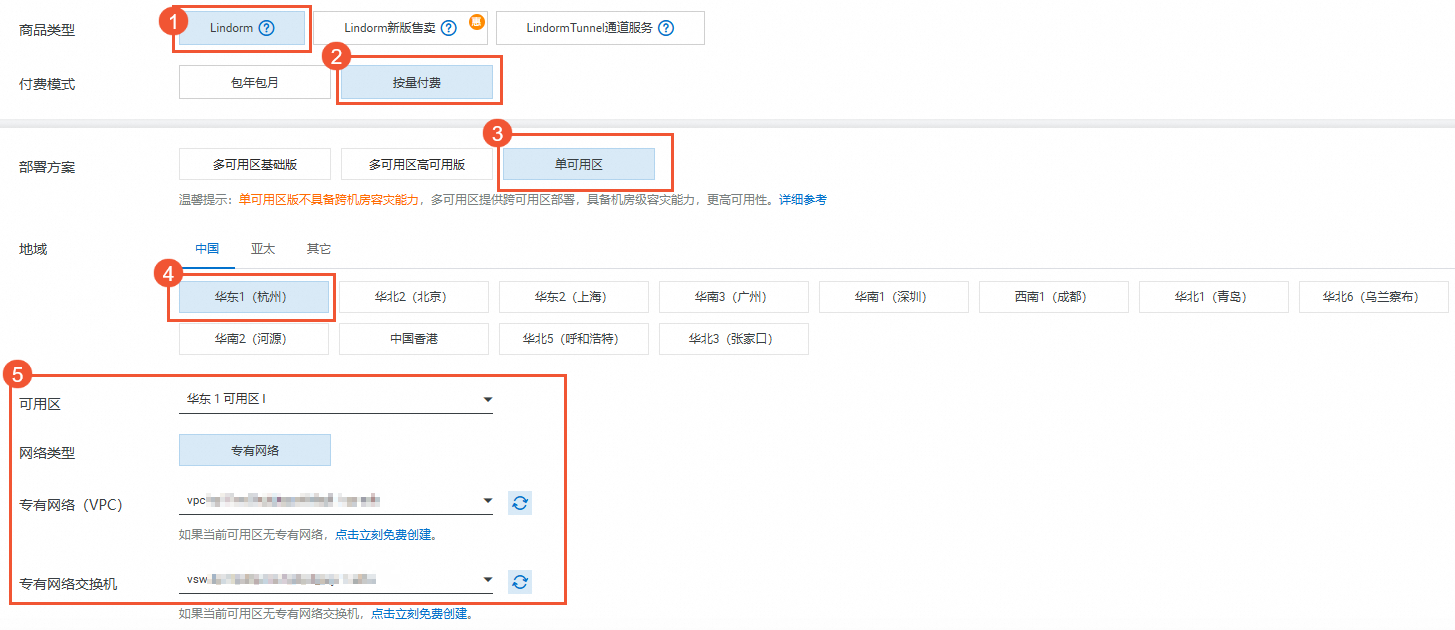The height and width of the screenshot is (630, 1455).
Task: Select region 华北2（北京）
Action: tap(414, 297)
